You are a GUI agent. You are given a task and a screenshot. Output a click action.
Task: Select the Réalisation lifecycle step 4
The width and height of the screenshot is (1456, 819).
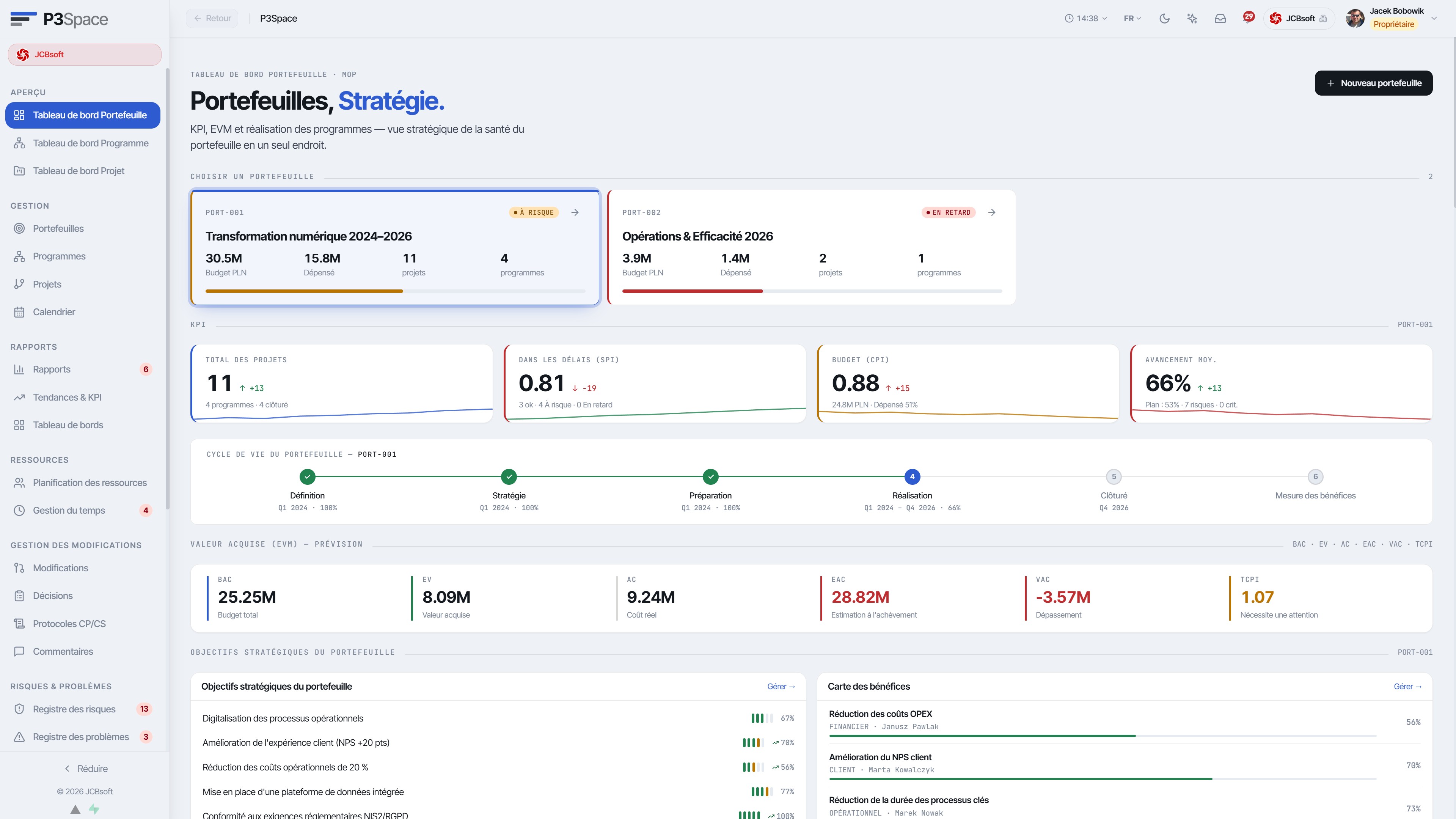point(912,476)
